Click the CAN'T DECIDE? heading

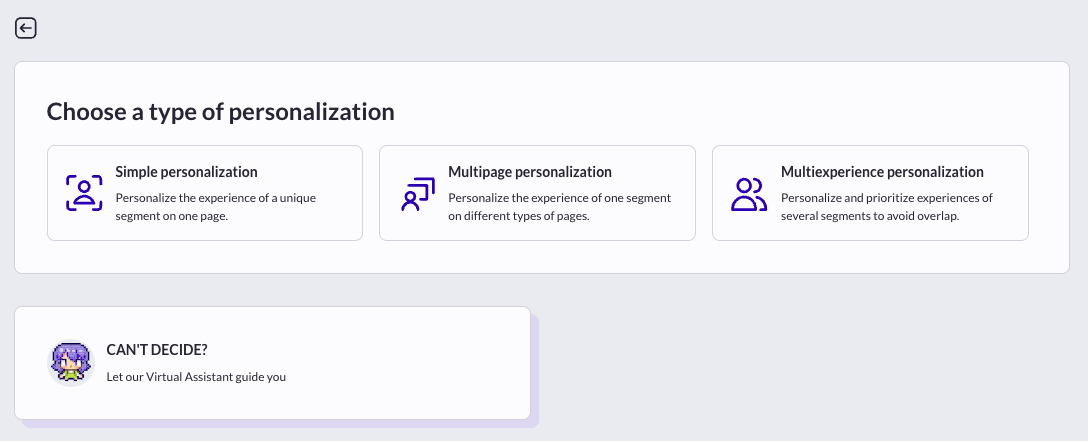[x=157, y=350]
